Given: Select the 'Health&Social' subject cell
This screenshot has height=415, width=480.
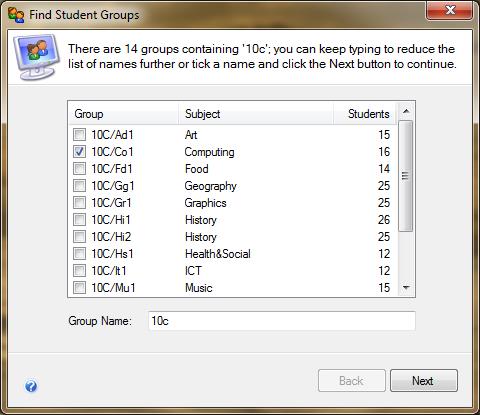Looking at the screenshot, I should pos(218,254).
